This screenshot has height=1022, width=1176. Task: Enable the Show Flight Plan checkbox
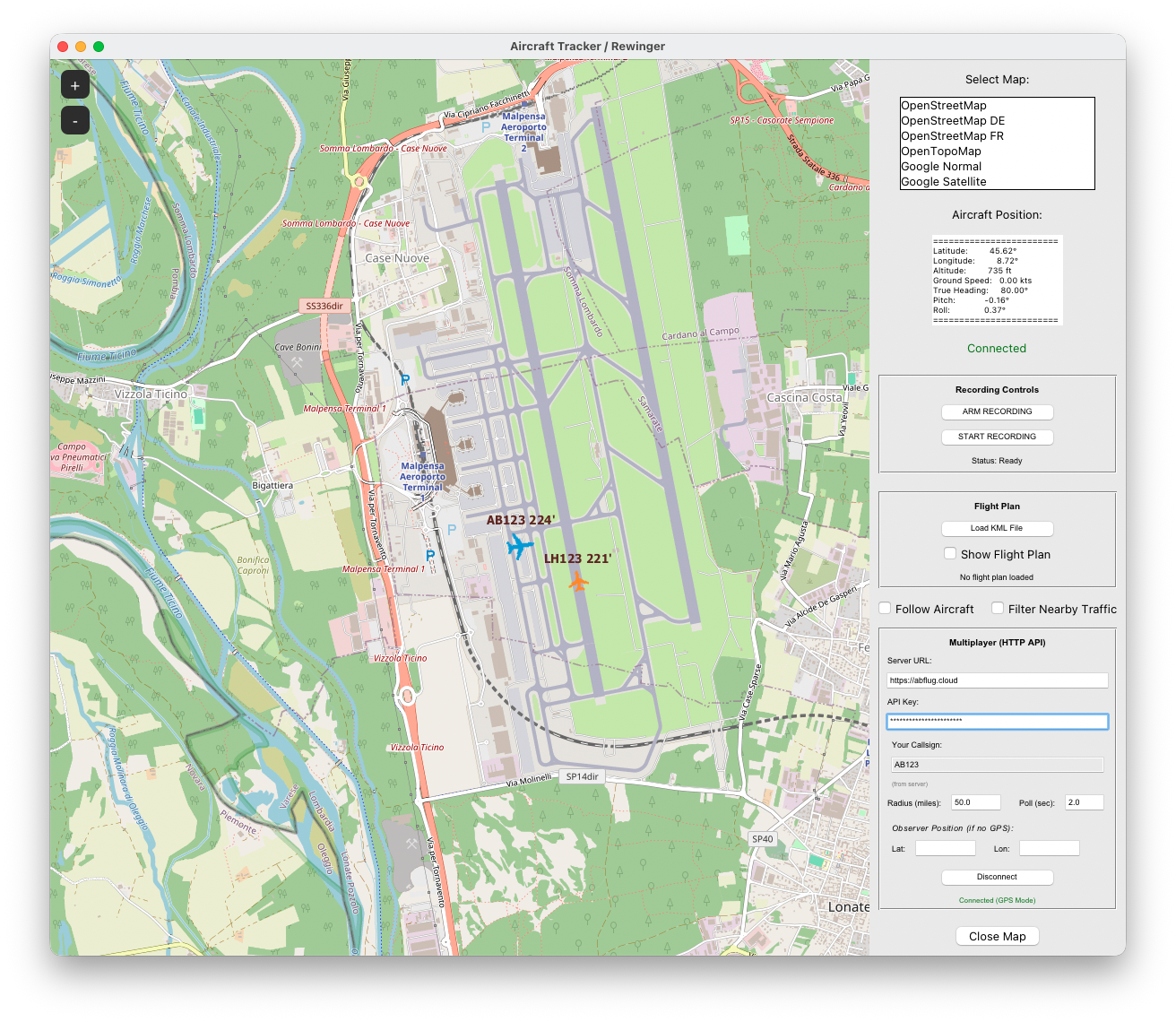pos(950,553)
